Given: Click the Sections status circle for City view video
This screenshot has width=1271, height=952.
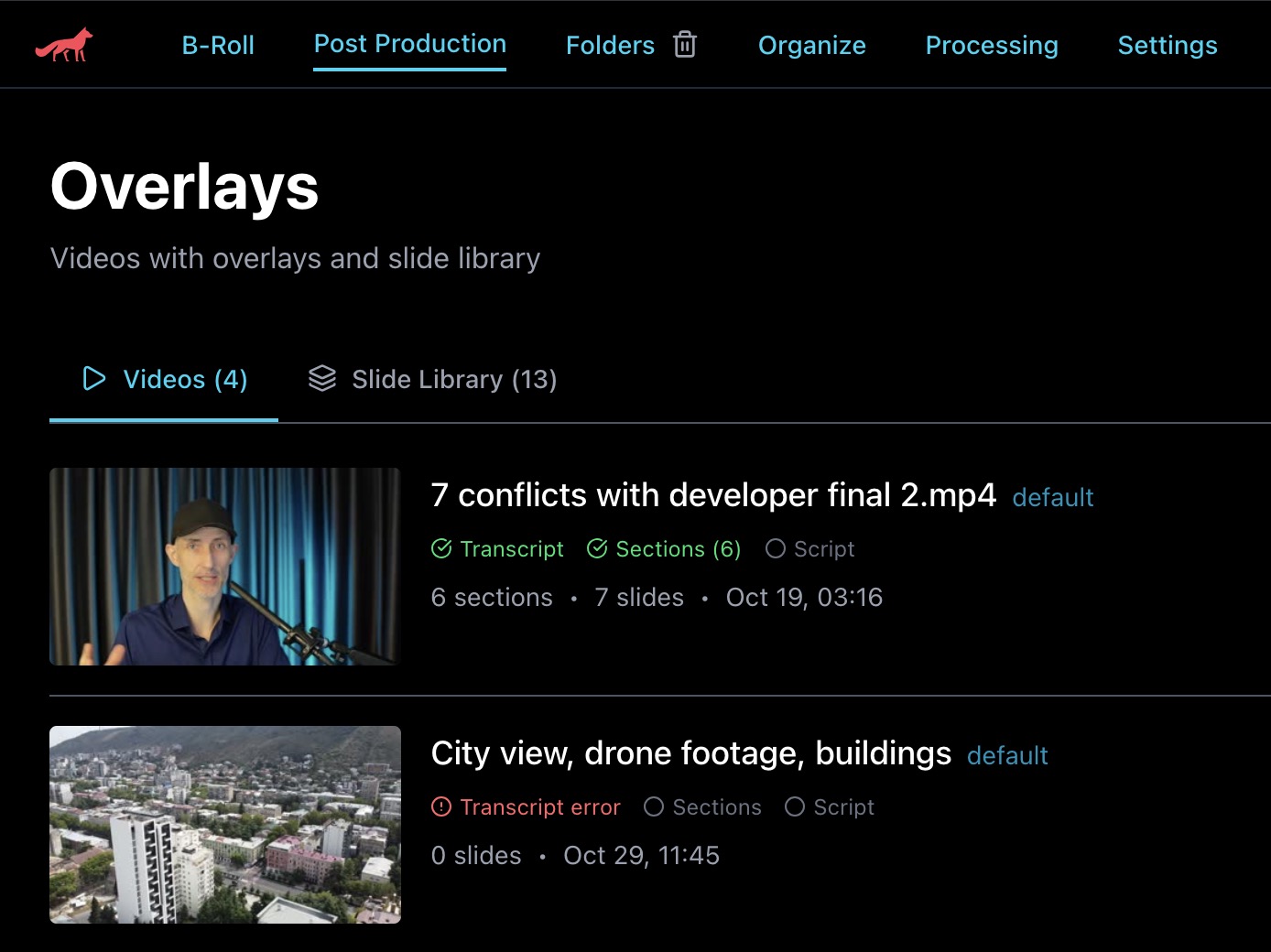Looking at the screenshot, I should [654, 806].
